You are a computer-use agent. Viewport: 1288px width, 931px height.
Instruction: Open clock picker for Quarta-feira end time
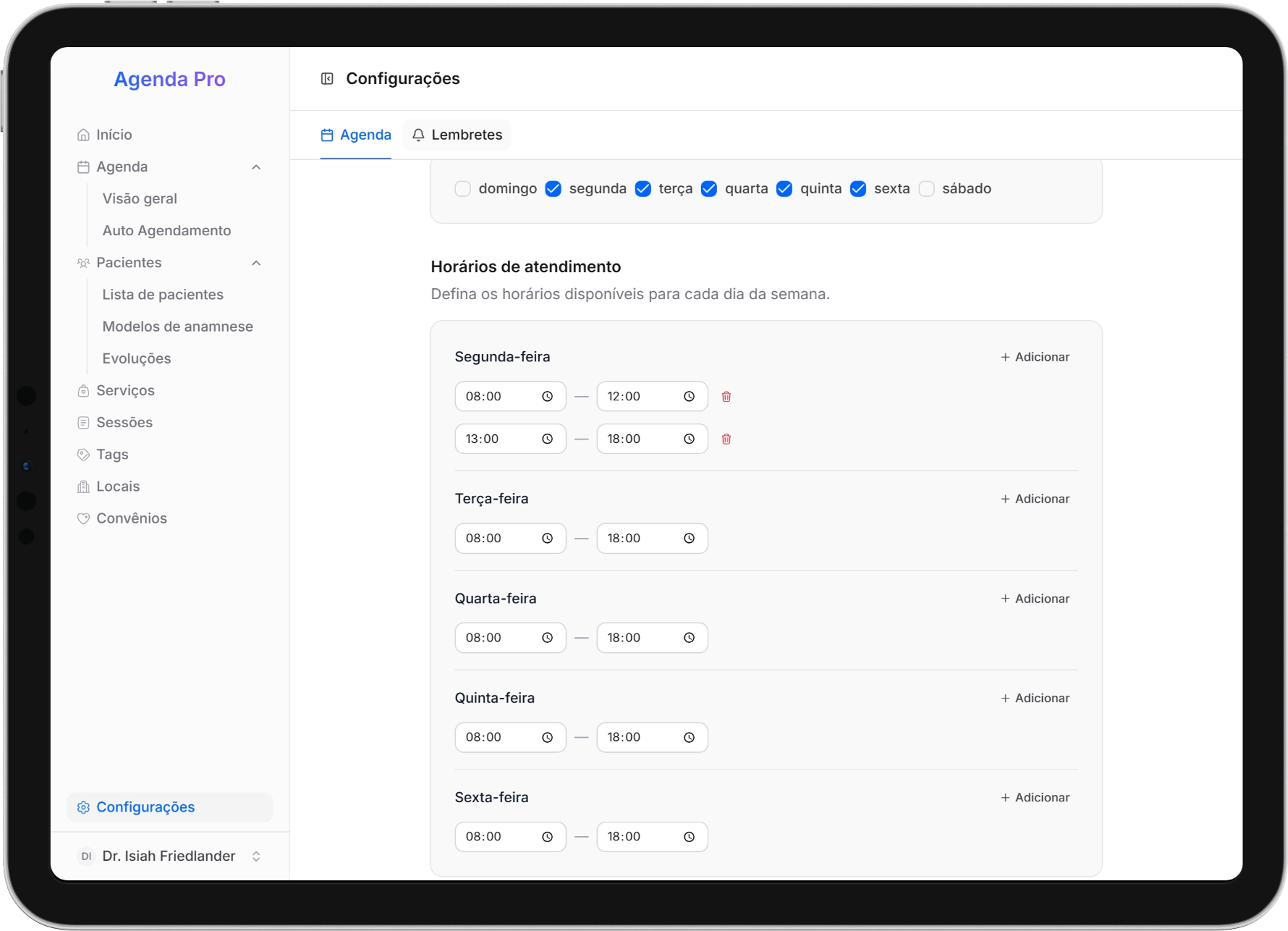[689, 638]
